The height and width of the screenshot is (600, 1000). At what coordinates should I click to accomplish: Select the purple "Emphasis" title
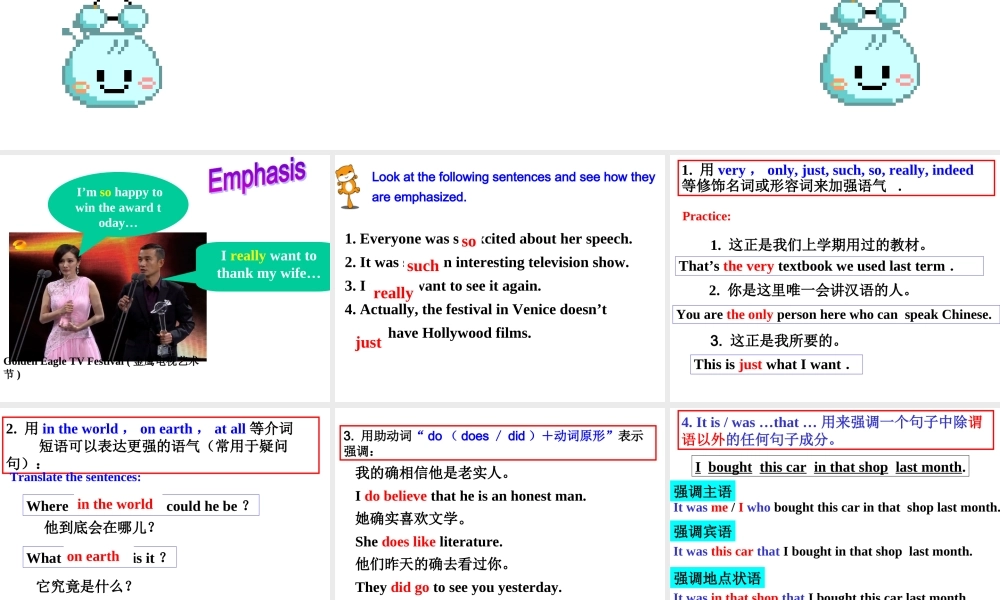pyautogui.click(x=257, y=175)
